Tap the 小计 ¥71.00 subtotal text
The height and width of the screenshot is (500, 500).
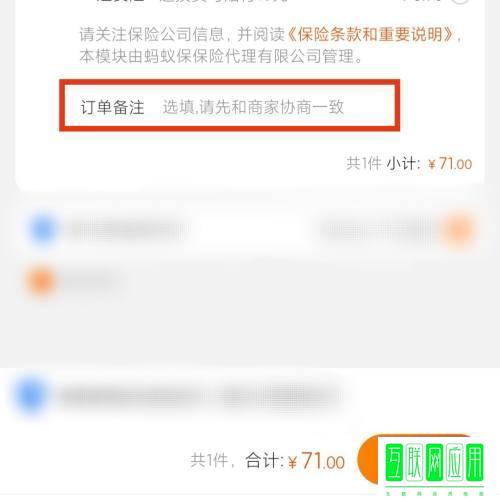[429, 164]
